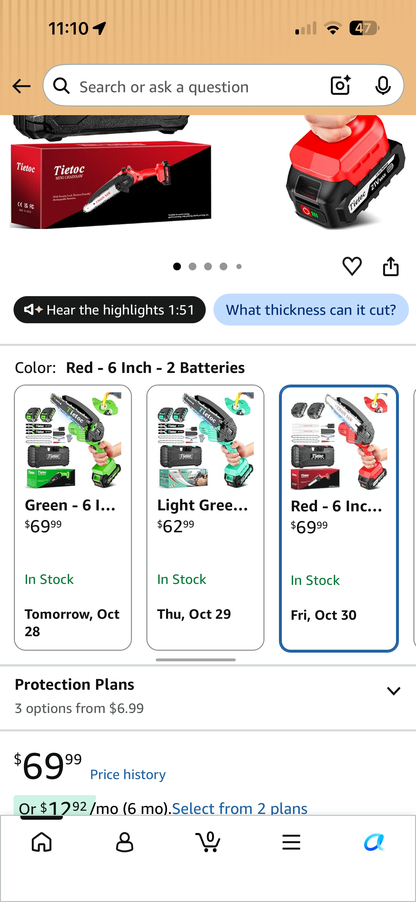Tap the back arrow icon

point(21,86)
